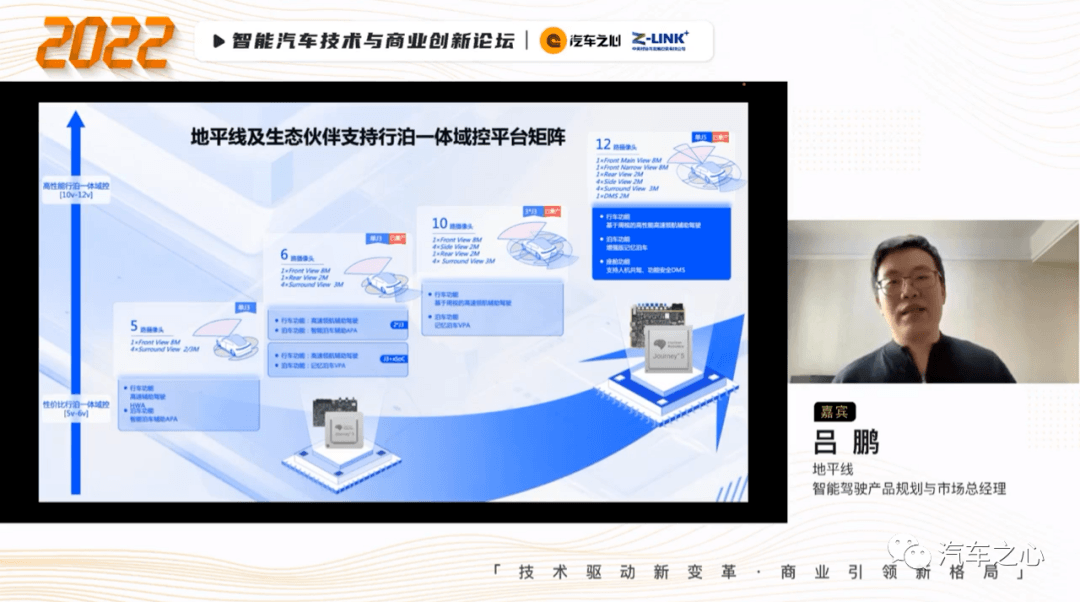Click the 12 路摄像头 heading
The width and height of the screenshot is (1080, 602).
[x=616, y=145]
